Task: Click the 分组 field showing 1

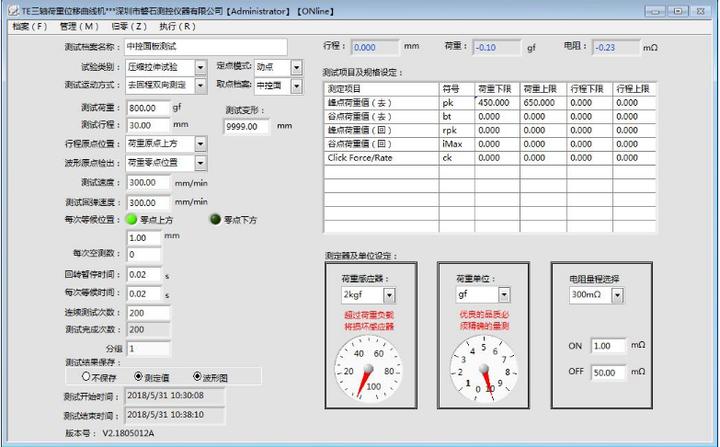Action: click(x=148, y=349)
